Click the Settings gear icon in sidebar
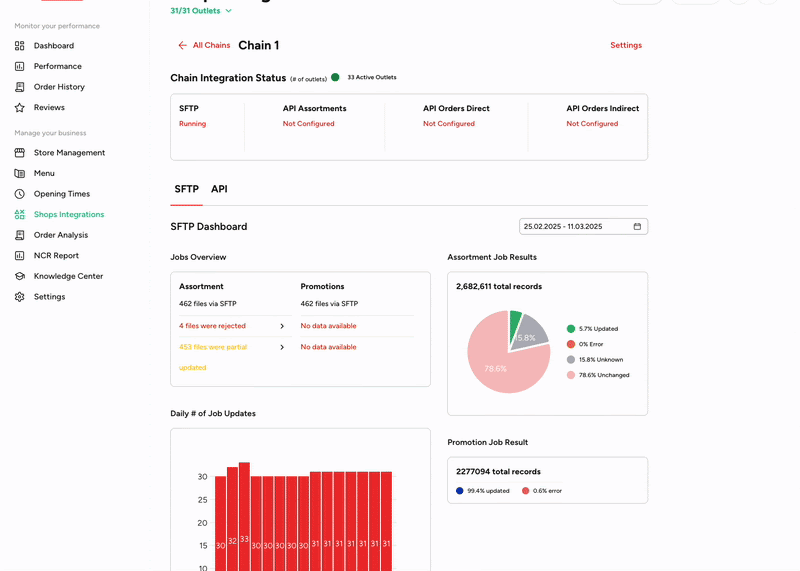 (20, 297)
